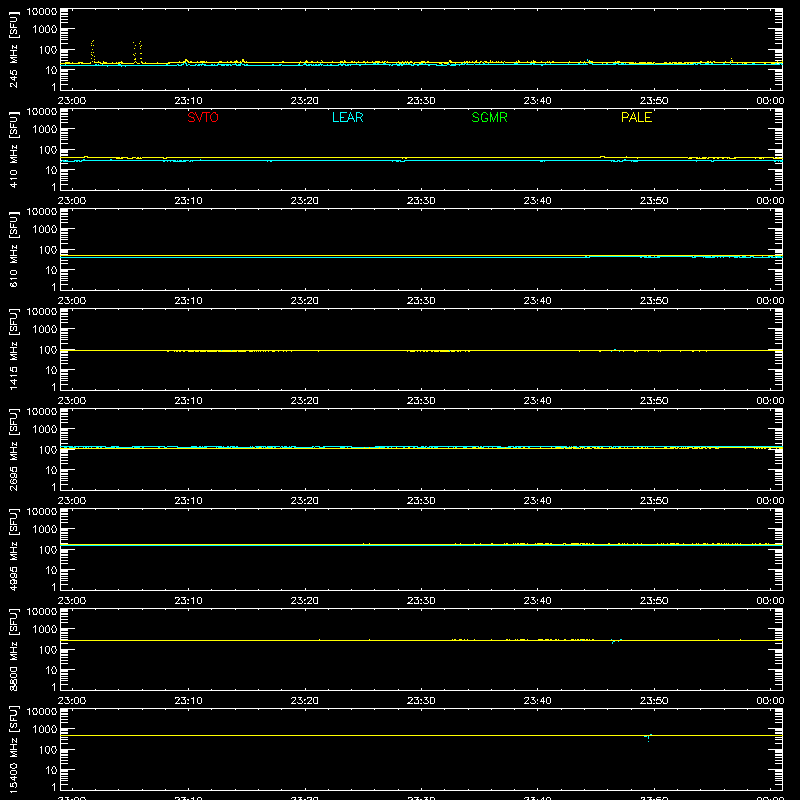Click the cyan dip in the 15400 MHz trace
Screen dimensions: 800x800
coord(648,738)
